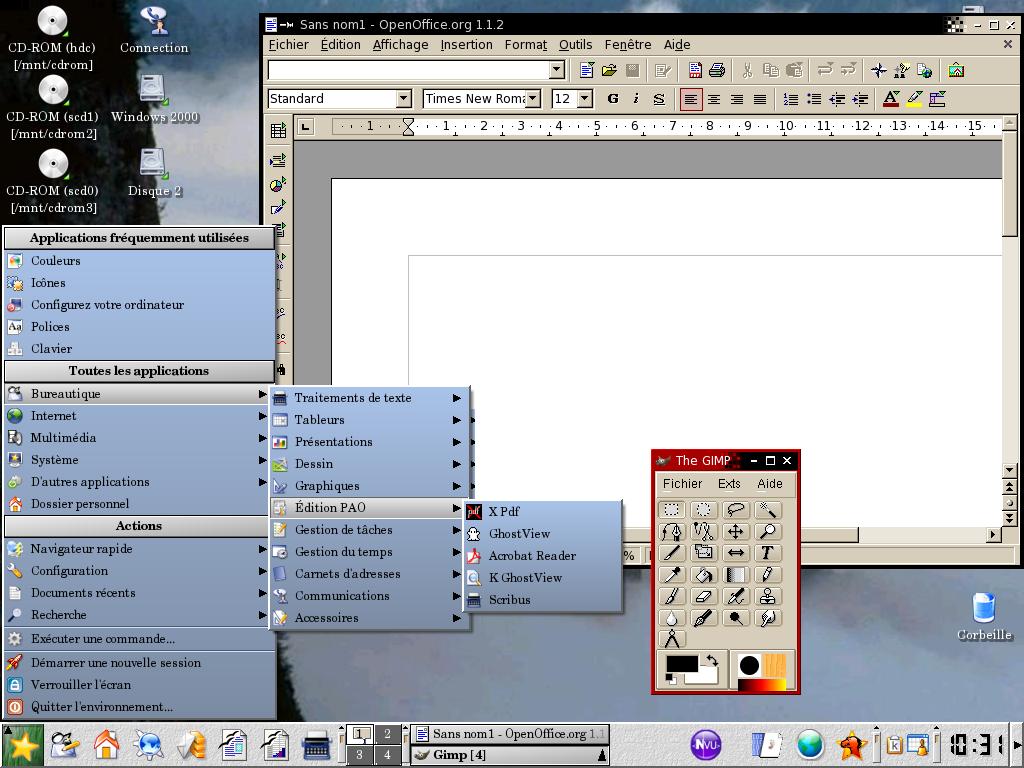Enable centered paragraph alignment
Screen dimensions: 1024x768
(x=714, y=99)
